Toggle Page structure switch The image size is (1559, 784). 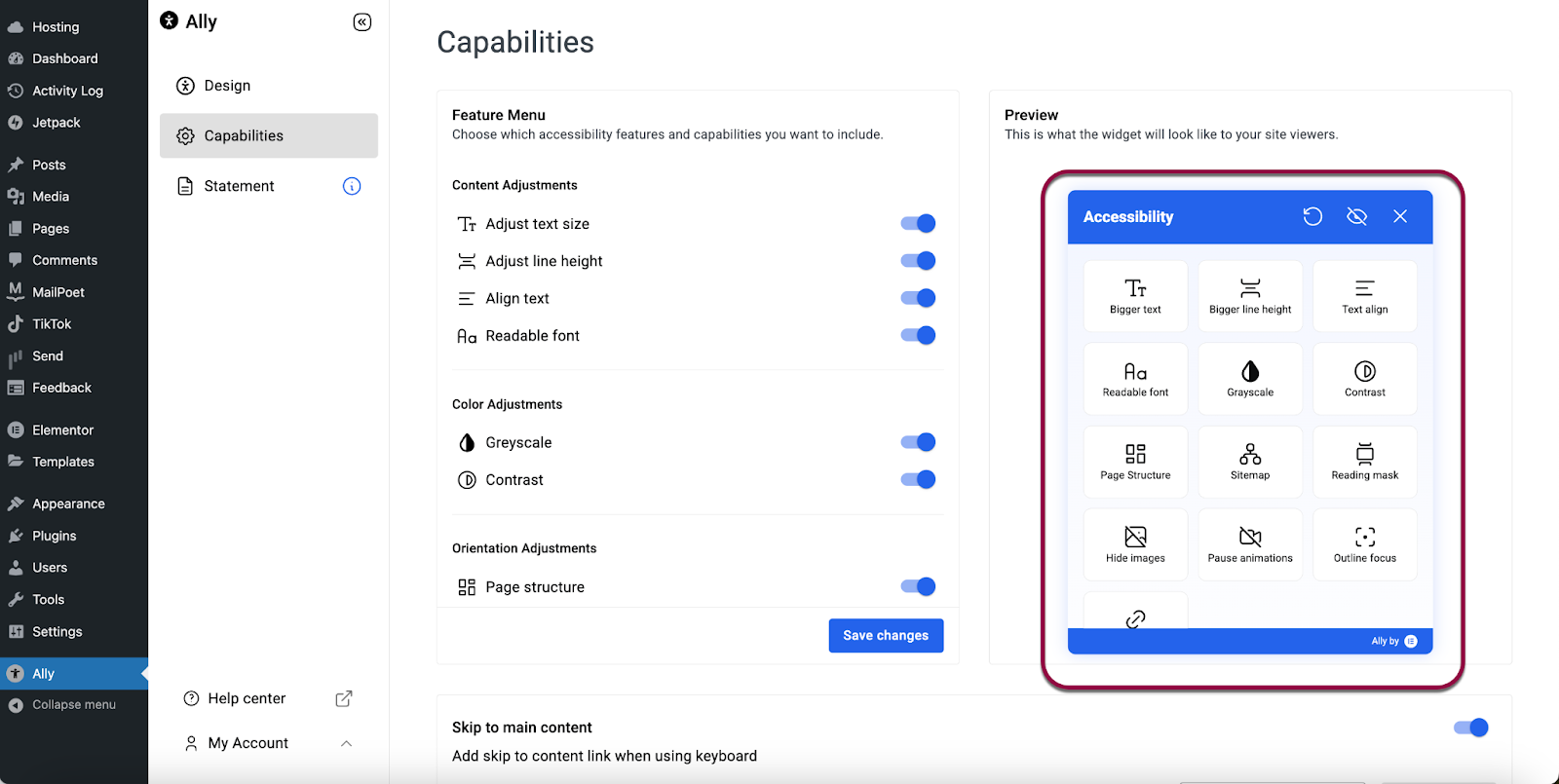(x=918, y=586)
